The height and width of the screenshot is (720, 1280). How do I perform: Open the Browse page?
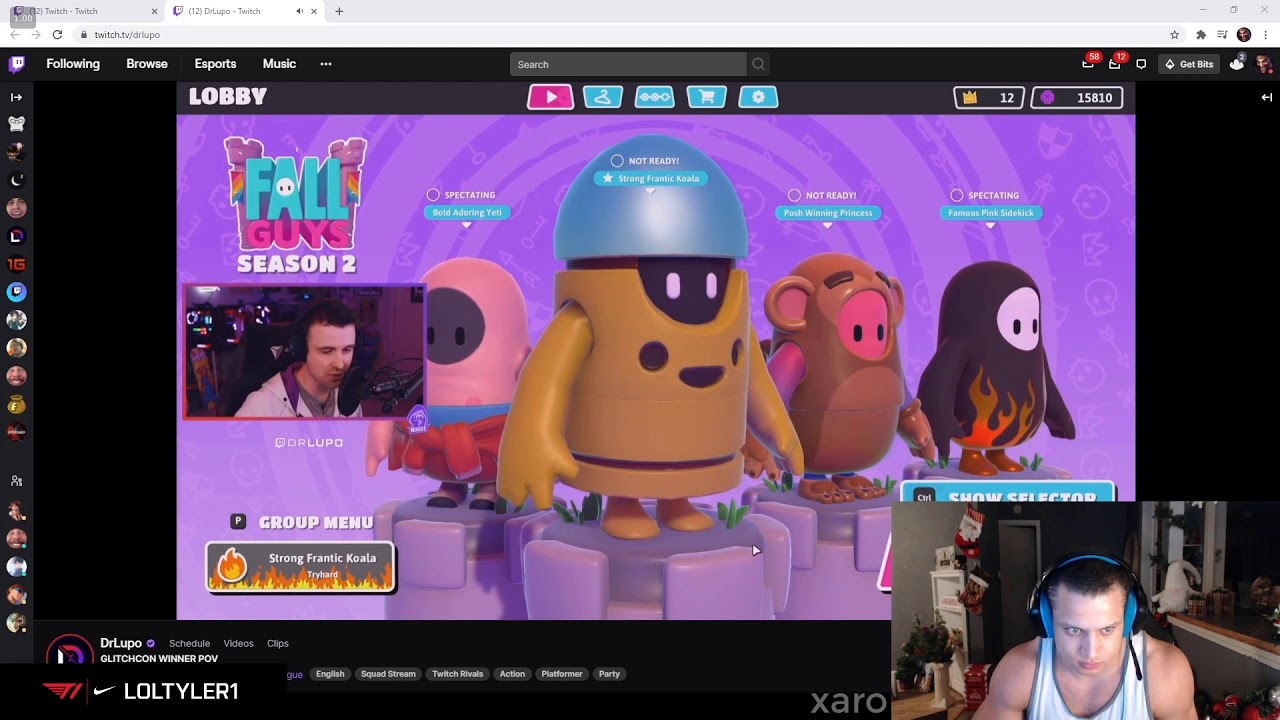(147, 64)
